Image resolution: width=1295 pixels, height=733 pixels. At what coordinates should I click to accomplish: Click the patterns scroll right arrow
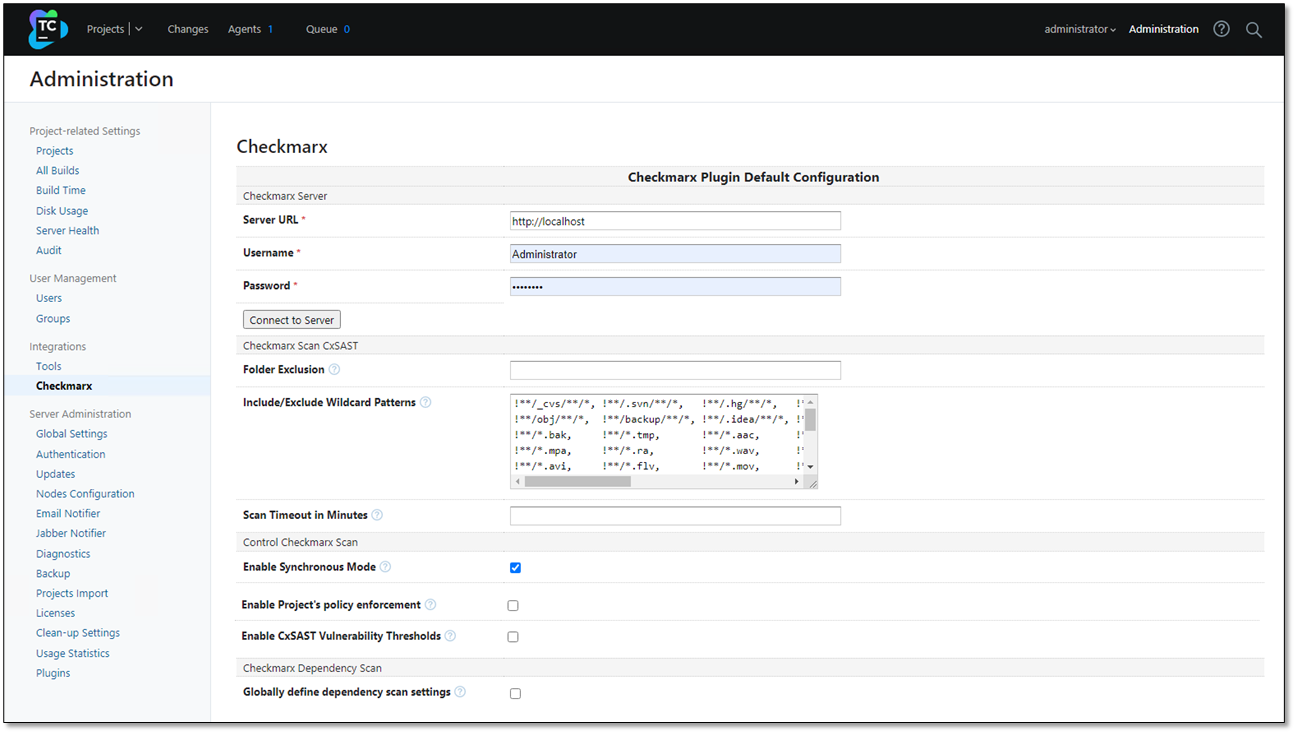point(797,481)
